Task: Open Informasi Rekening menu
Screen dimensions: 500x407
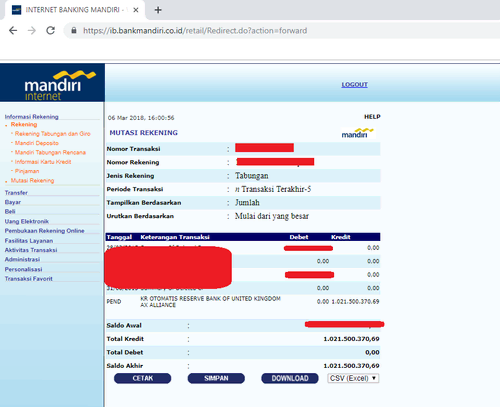Action: [x=32, y=117]
